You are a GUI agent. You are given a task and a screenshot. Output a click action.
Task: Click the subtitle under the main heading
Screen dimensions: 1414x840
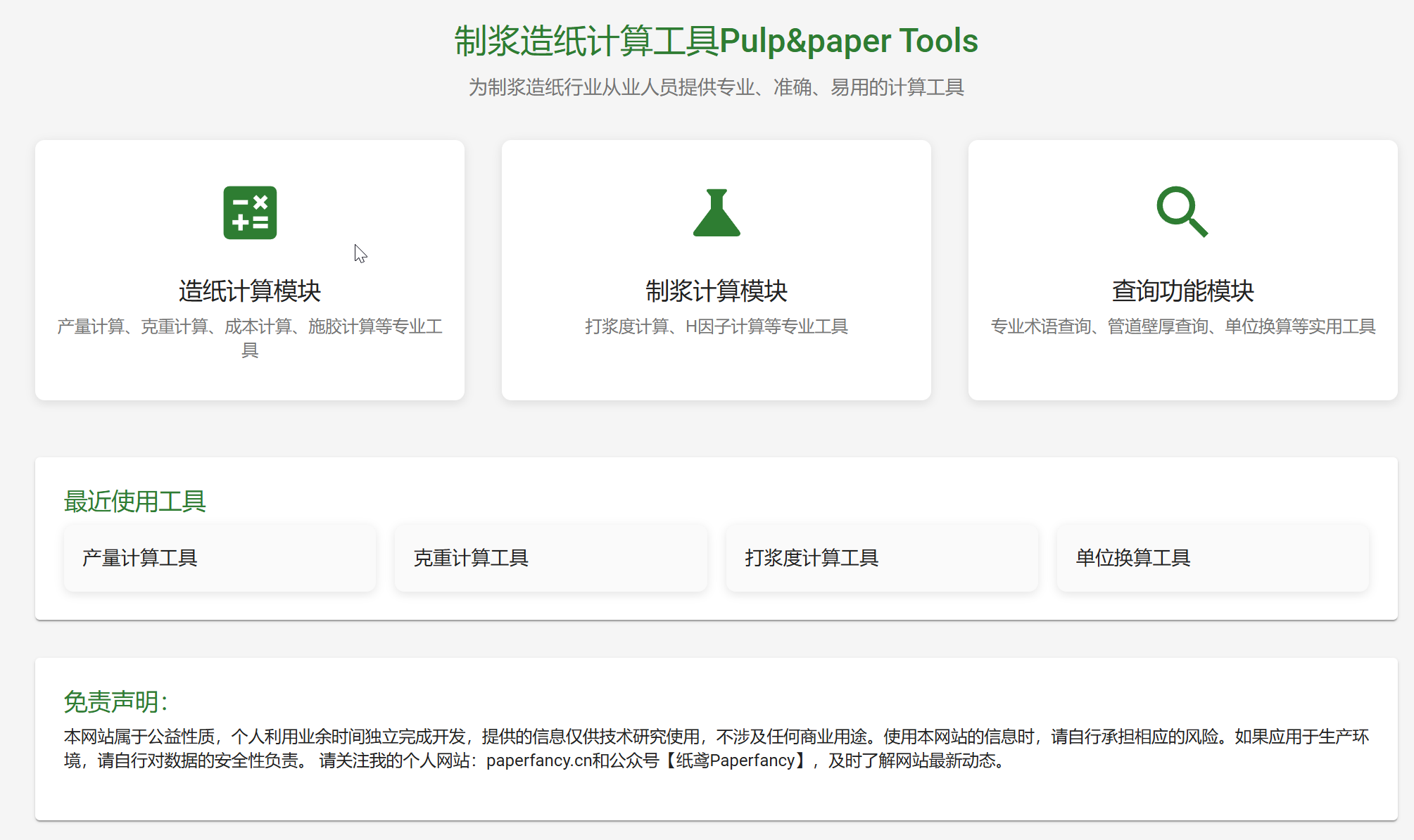tap(717, 88)
